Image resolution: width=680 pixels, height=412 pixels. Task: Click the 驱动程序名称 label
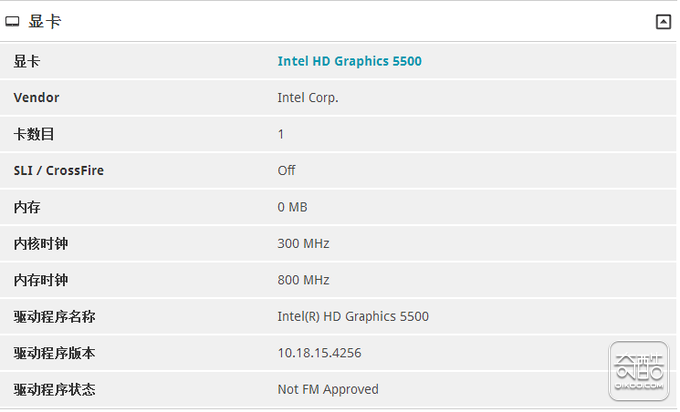coord(54,317)
